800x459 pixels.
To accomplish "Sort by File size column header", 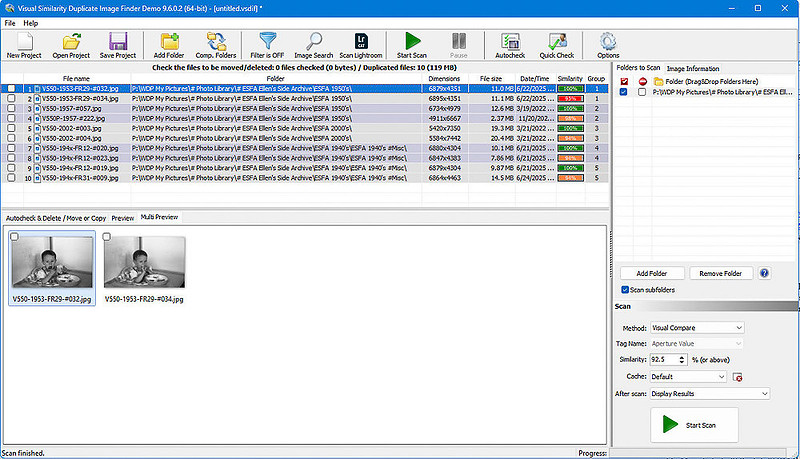I will (491, 79).
